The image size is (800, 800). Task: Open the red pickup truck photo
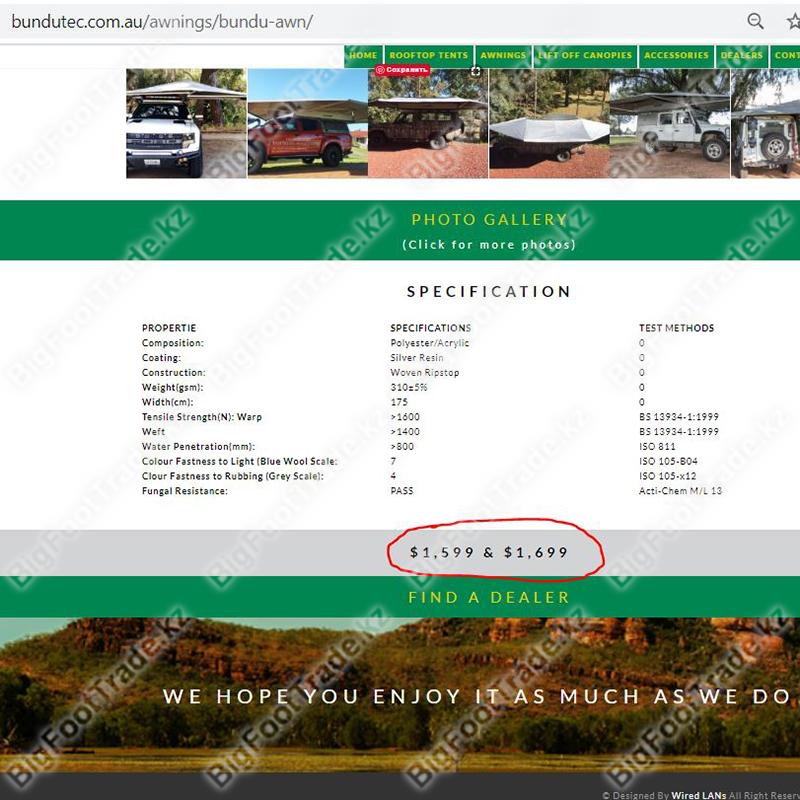click(308, 123)
